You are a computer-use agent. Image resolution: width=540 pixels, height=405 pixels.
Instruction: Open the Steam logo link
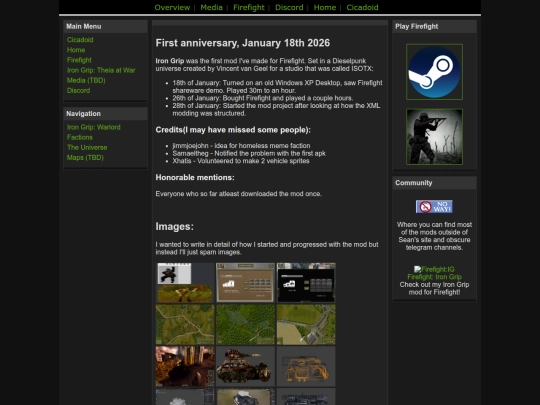[x=434, y=72]
